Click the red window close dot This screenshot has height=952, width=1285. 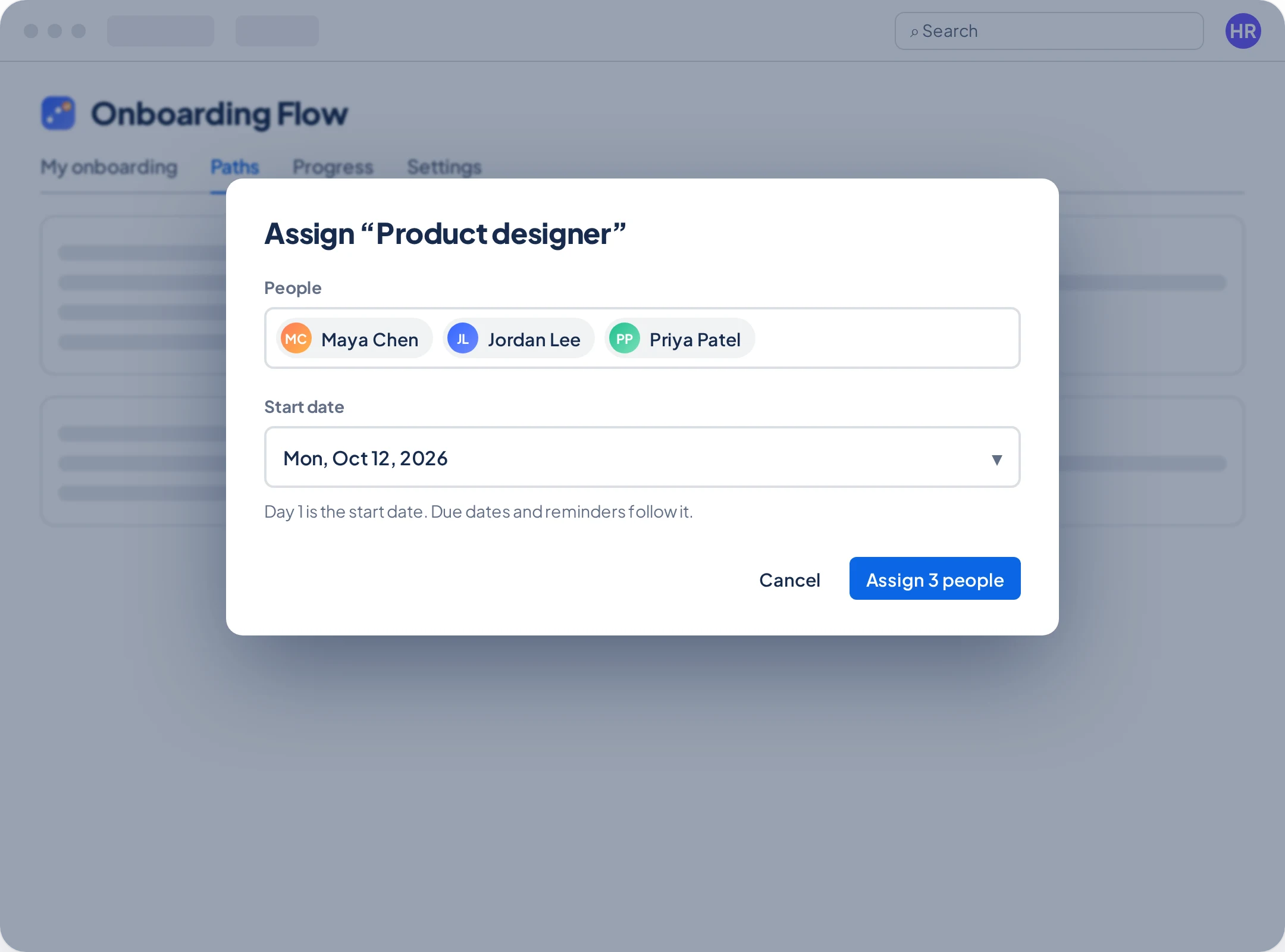(x=31, y=31)
